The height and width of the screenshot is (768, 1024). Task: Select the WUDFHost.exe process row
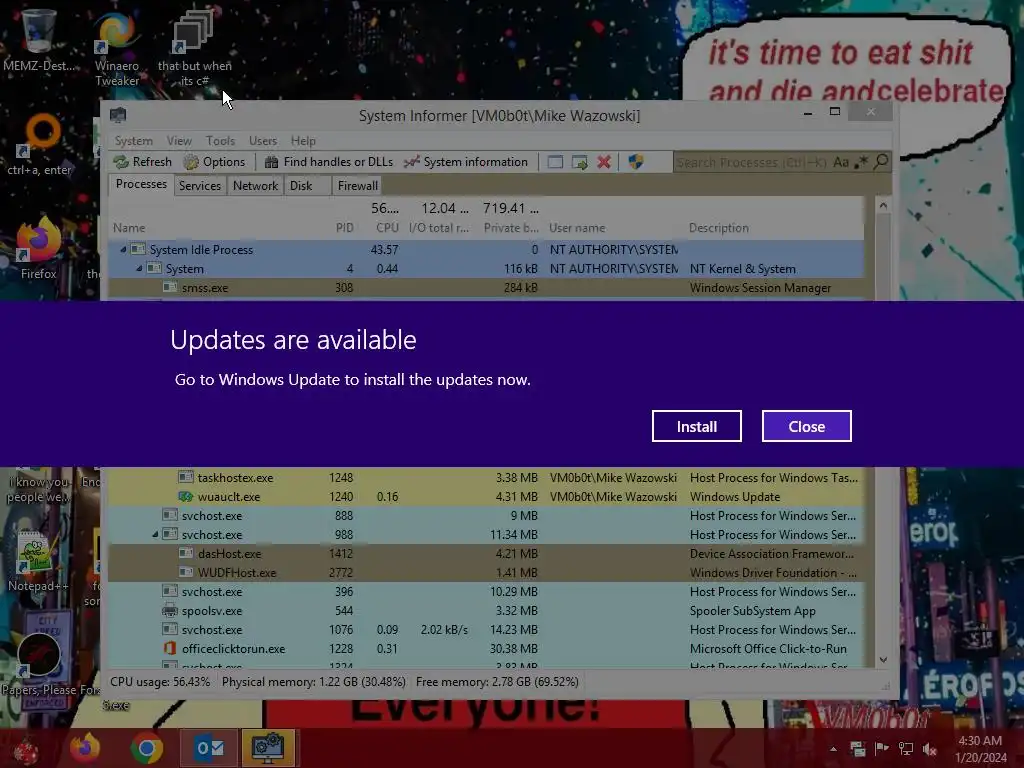pos(487,572)
